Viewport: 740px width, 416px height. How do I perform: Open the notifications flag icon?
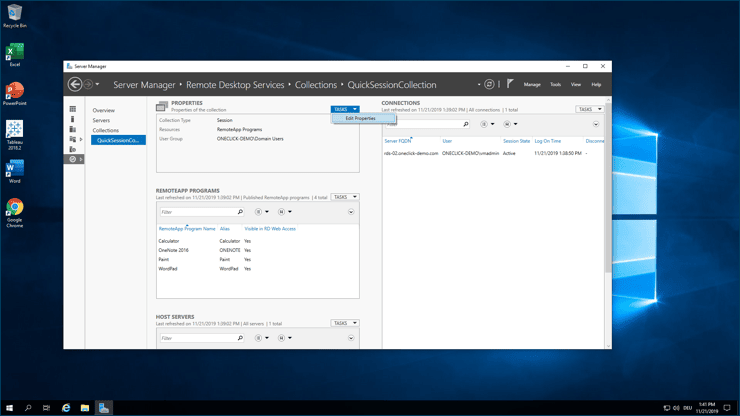pyautogui.click(x=510, y=84)
